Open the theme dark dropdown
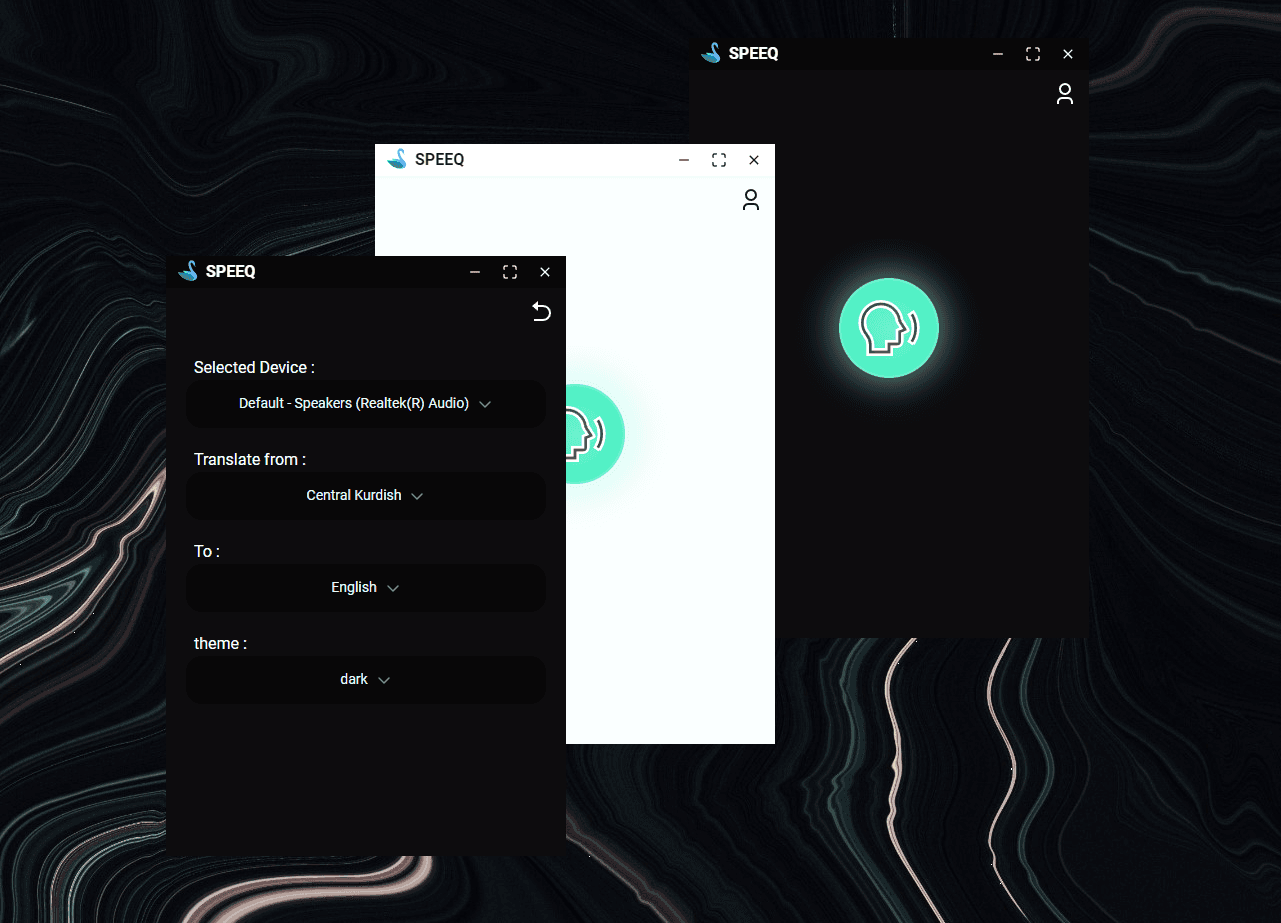1281x923 pixels. point(366,680)
